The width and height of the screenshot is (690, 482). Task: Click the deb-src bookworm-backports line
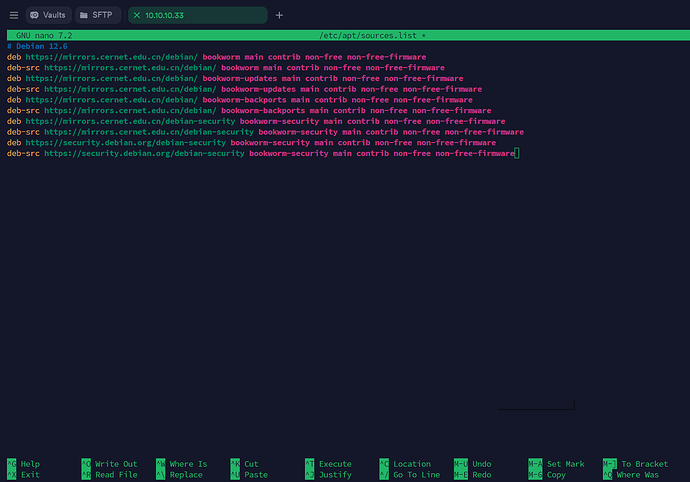(x=249, y=110)
